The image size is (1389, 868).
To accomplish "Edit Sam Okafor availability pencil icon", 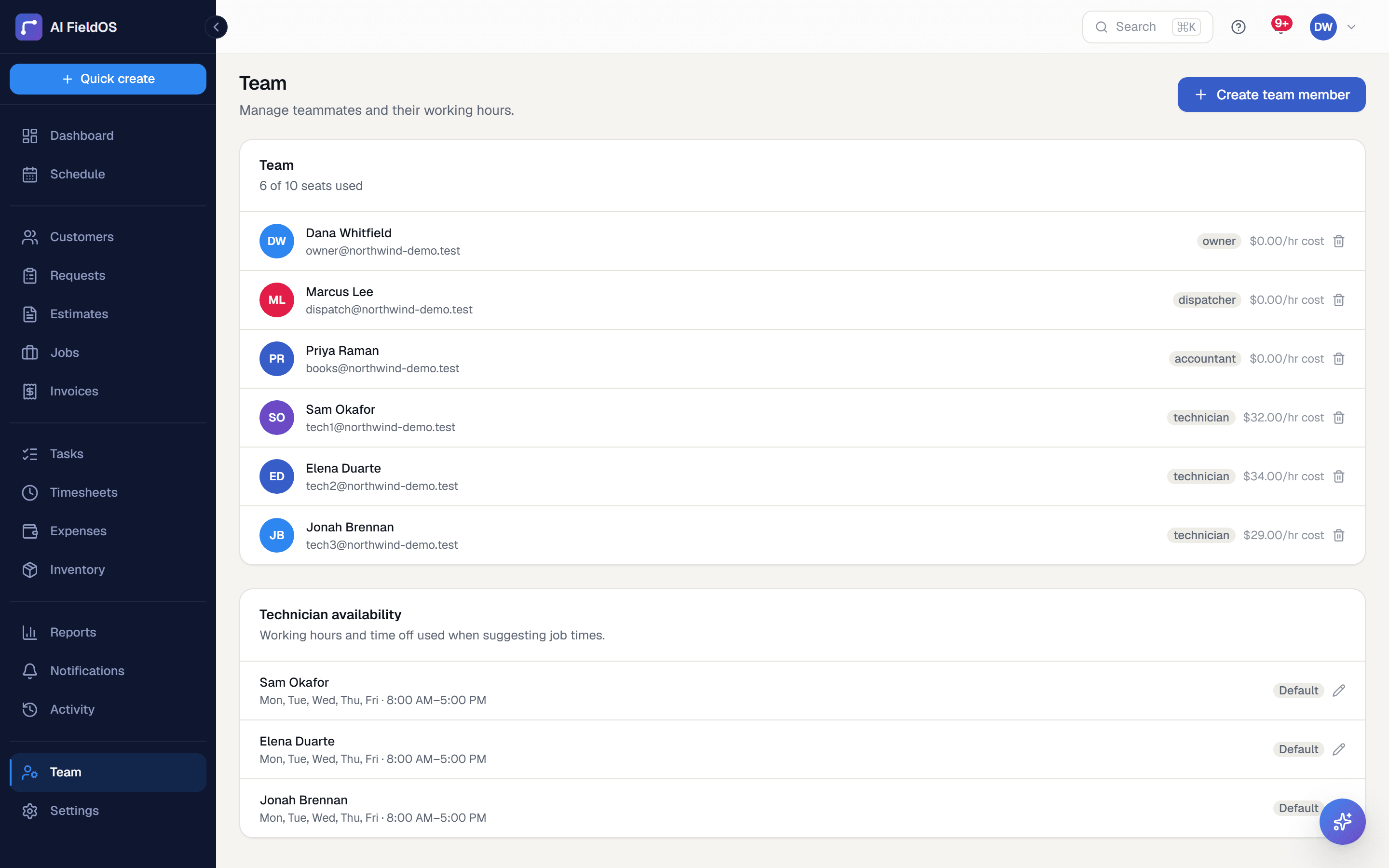I will coord(1338,691).
